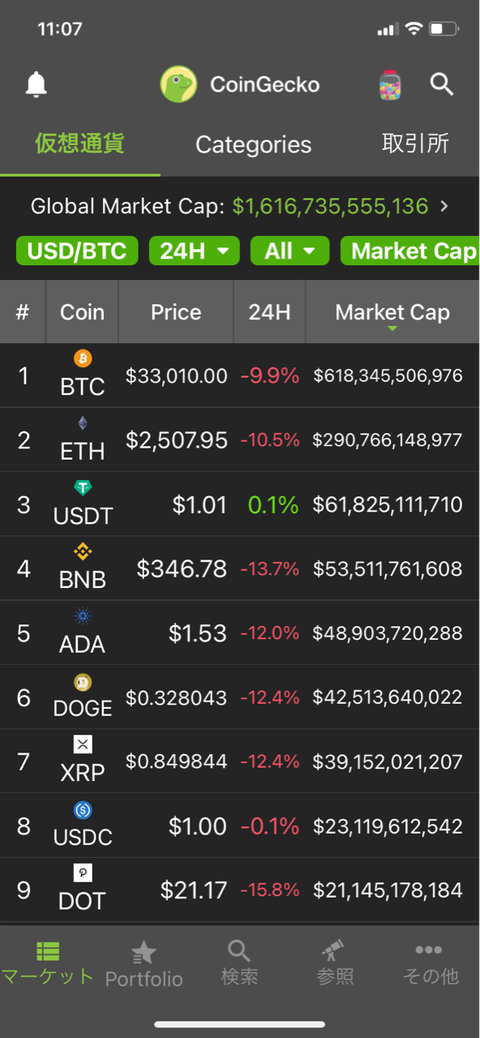Open the telescope 参照 tab
Image resolution: width=480 pixels, height=1038 pixels.
pos(333,963)
